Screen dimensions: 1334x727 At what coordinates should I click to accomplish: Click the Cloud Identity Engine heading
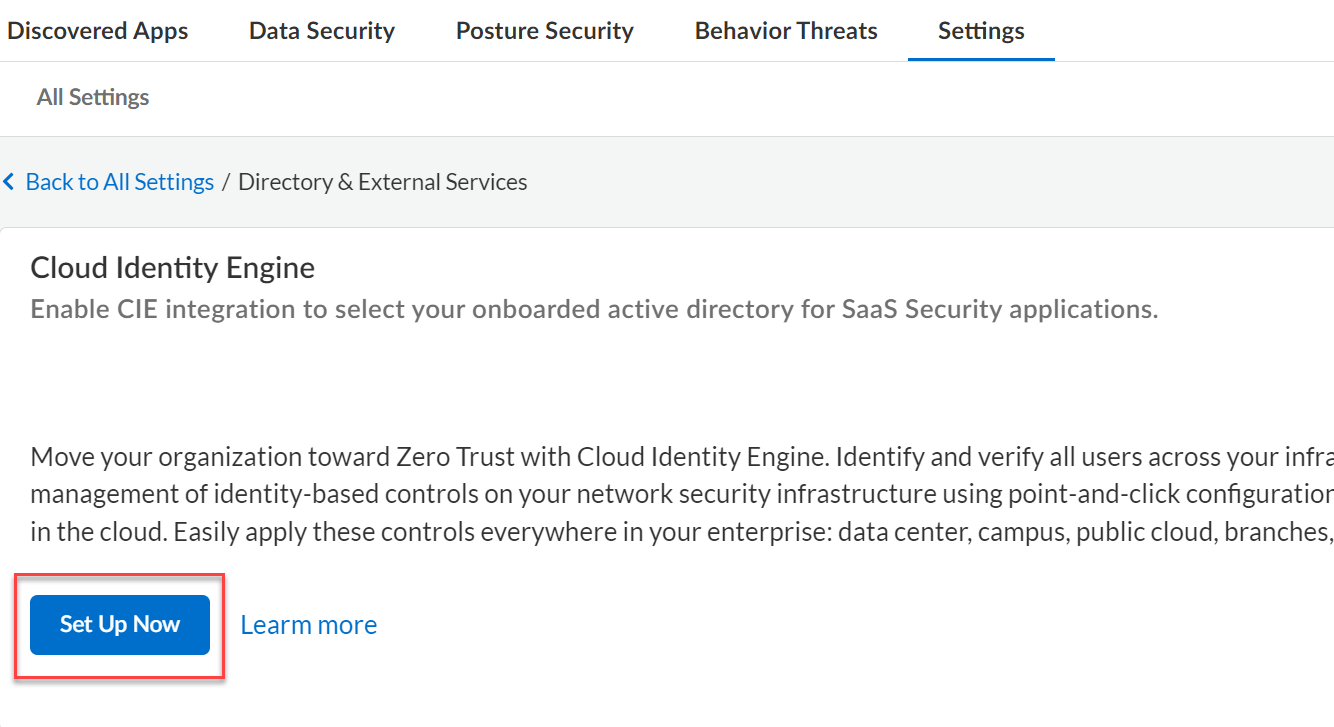click(x=173, y=268)
